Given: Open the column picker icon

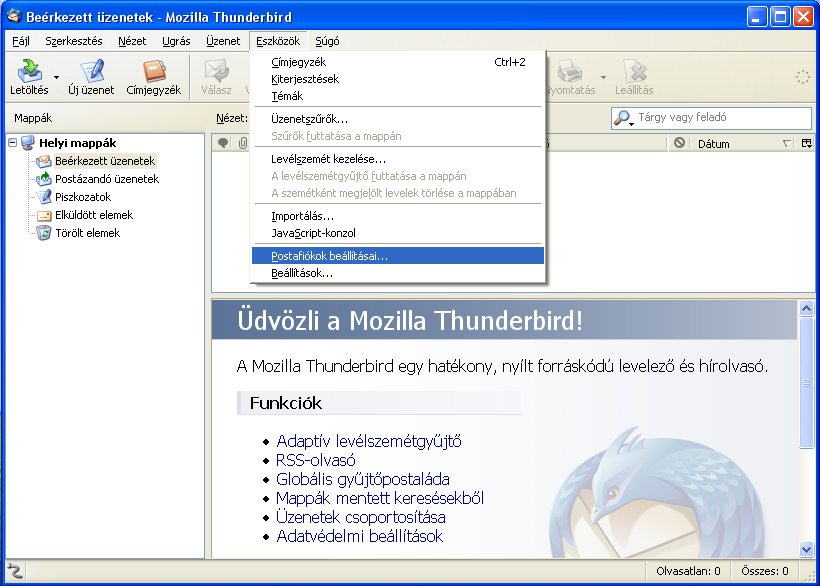Looking at the screenshot, I should (x=807, y=143).
